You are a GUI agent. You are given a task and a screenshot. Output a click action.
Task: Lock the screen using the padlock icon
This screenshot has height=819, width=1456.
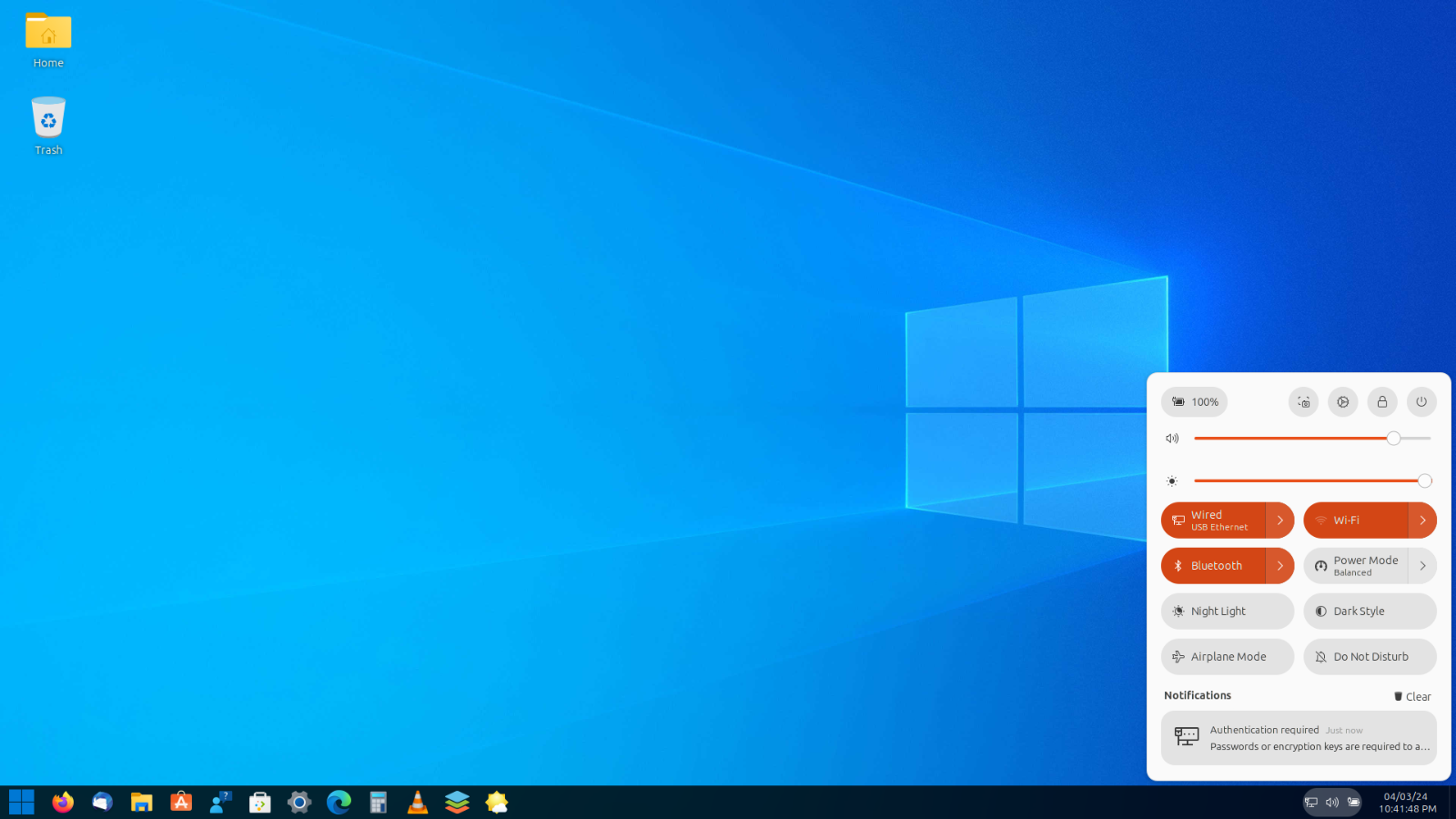coord(1382,401)
